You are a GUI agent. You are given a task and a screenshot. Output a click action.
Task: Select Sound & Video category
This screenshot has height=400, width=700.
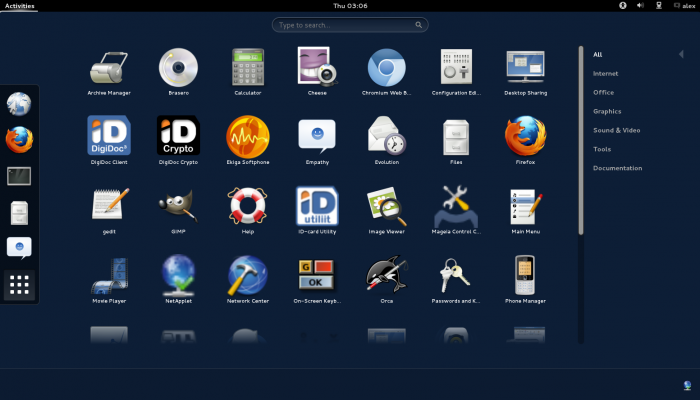click(x=616, y=130)
